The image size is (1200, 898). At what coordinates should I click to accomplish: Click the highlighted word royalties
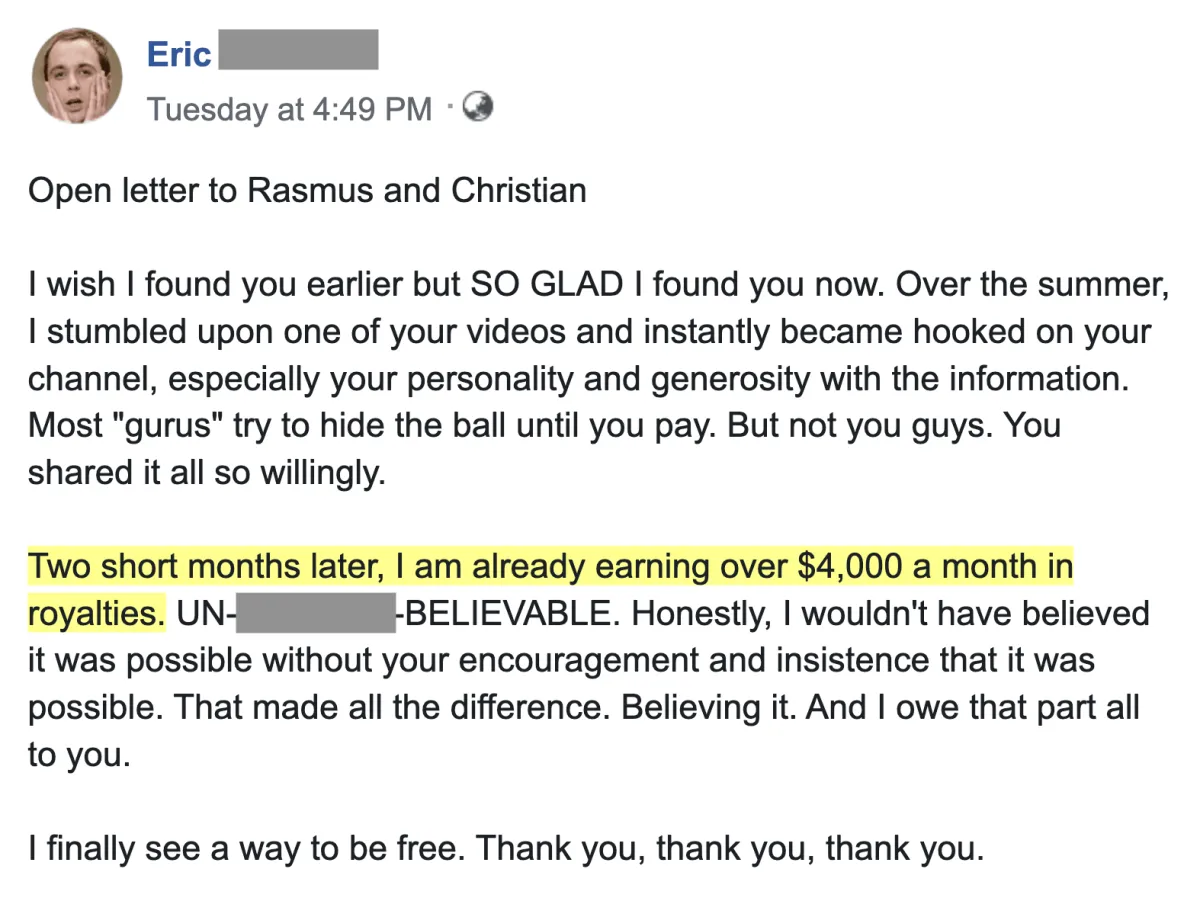96,613
